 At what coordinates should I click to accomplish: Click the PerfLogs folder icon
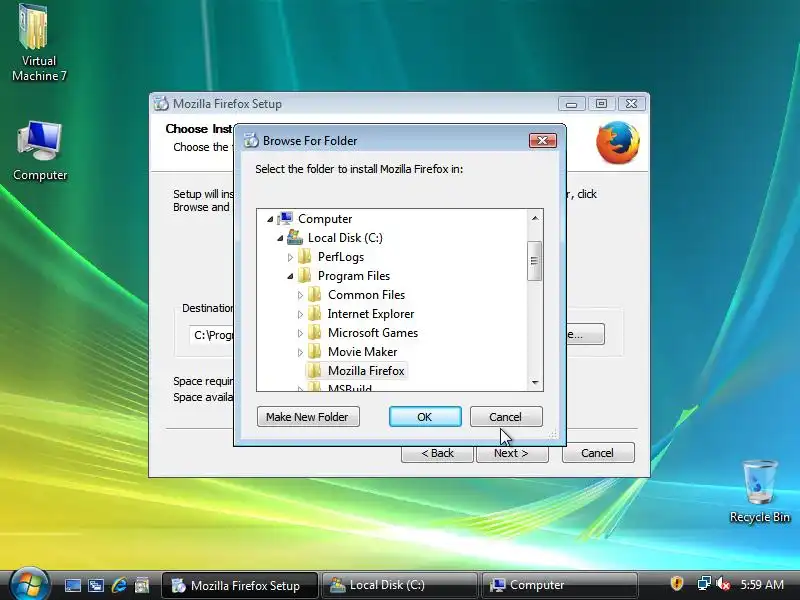[305, 256]
